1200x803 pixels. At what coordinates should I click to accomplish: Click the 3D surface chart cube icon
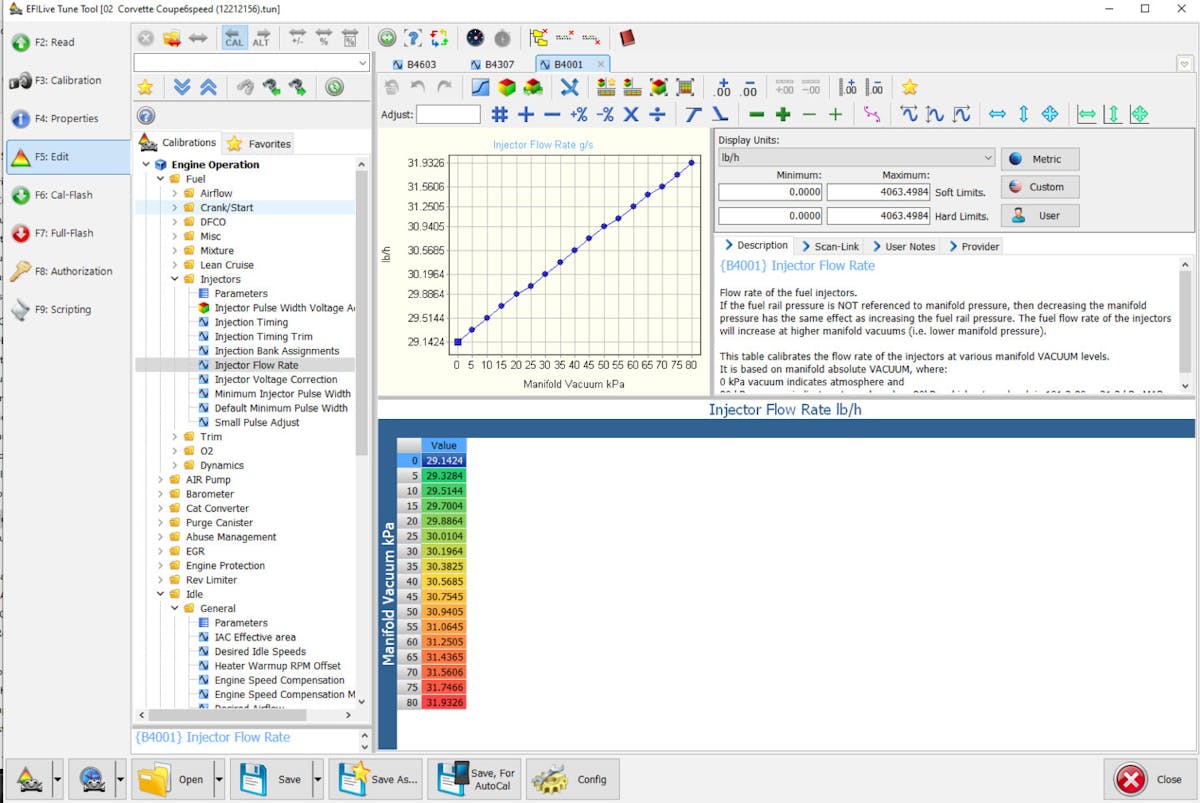507,87
